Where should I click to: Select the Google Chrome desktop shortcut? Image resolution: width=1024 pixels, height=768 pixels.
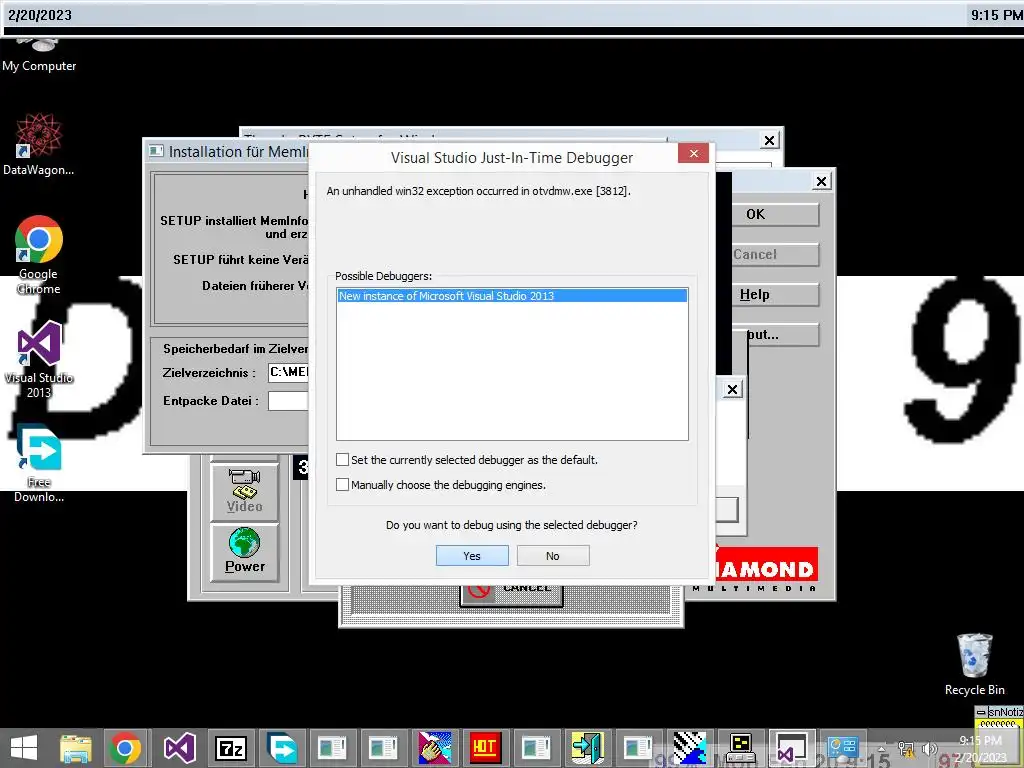point(39,255)
